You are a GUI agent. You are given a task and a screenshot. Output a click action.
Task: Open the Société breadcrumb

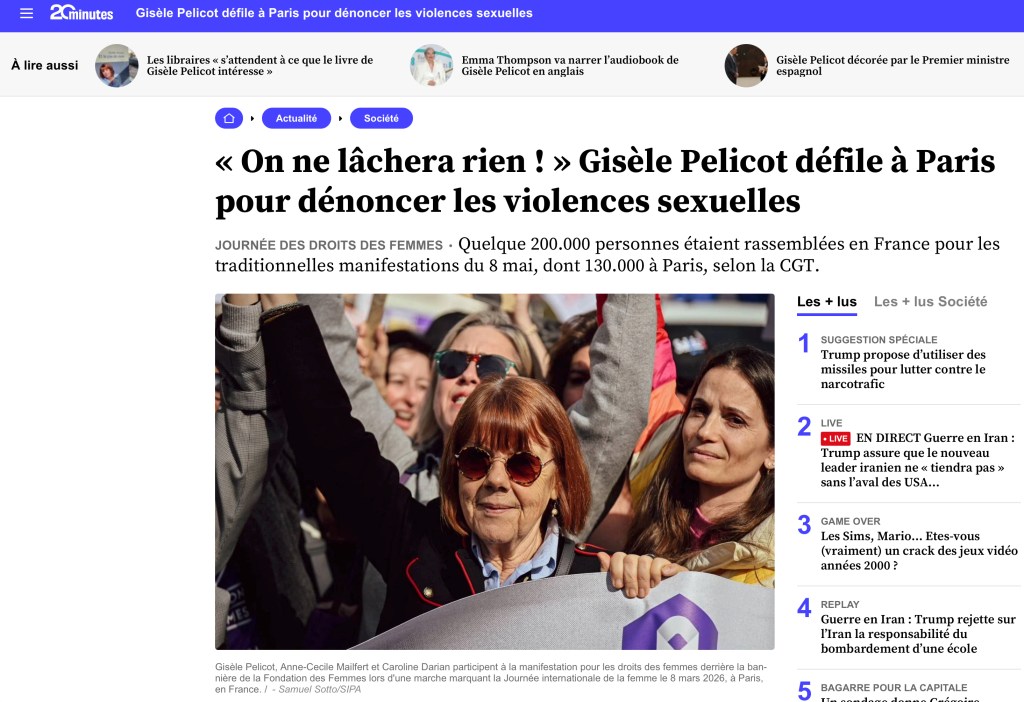381,118
